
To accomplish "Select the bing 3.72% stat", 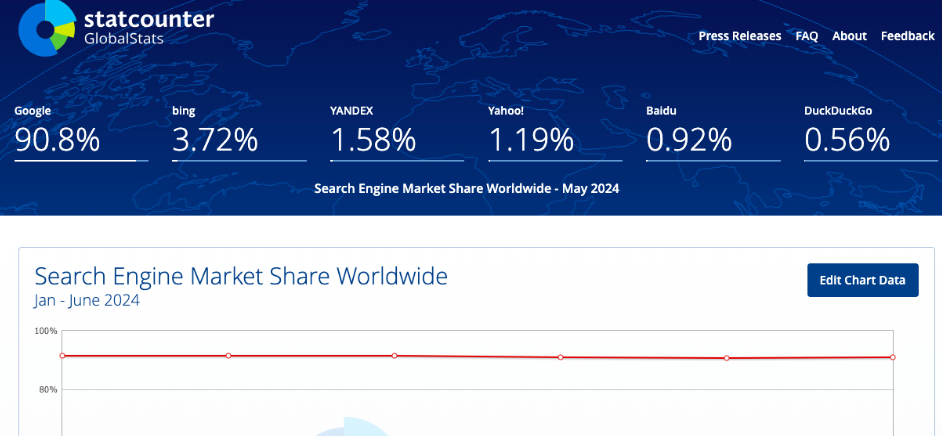I will (215, 140).
